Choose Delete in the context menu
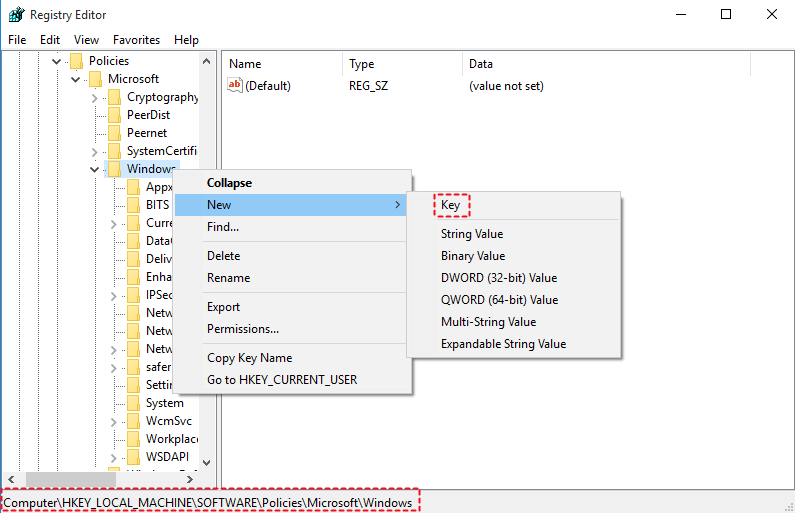Viewport: 795px width, 513px height. click(291, 255)
